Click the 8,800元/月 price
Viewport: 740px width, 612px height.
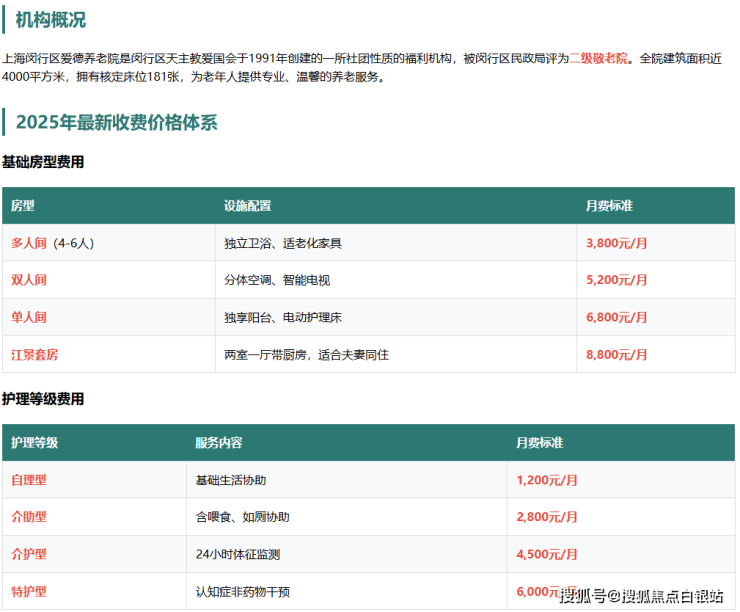pos(617,354)
